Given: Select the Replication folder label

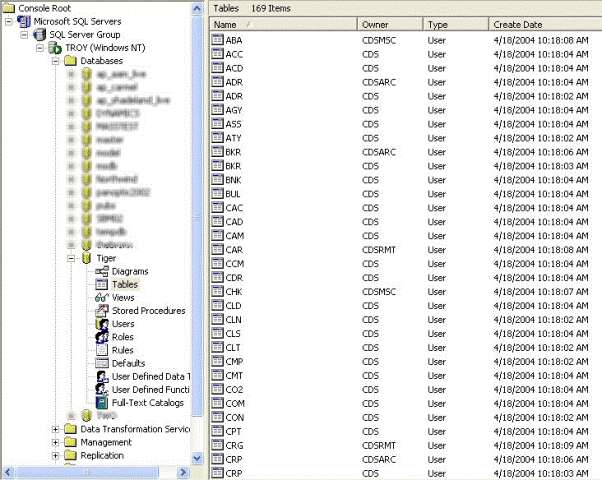Looking at the screenshot, I should click(x=102, y=455).
